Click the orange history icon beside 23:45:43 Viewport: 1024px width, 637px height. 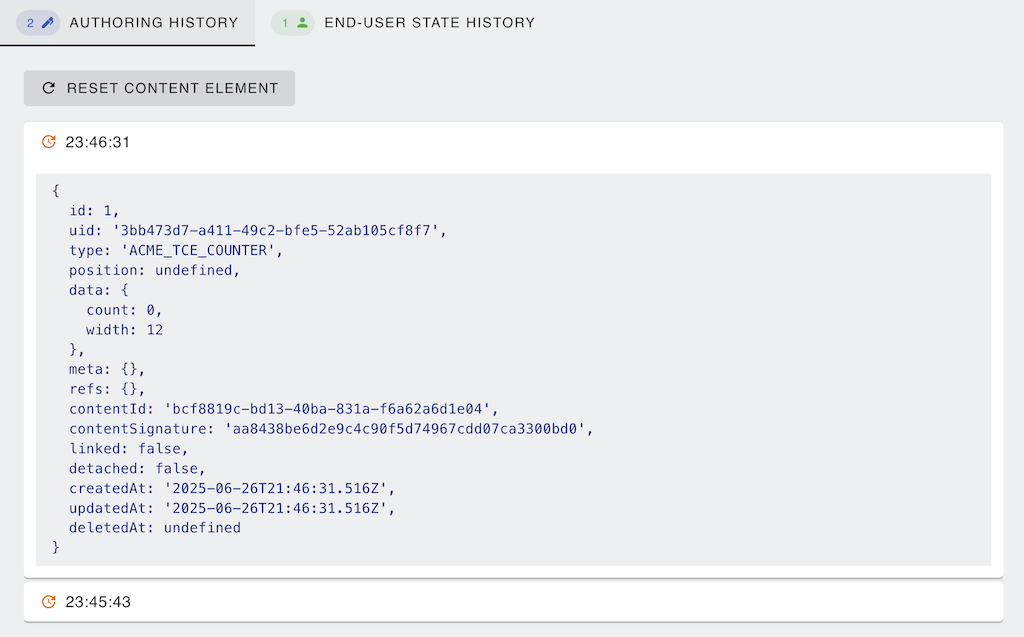pos(48,602)
